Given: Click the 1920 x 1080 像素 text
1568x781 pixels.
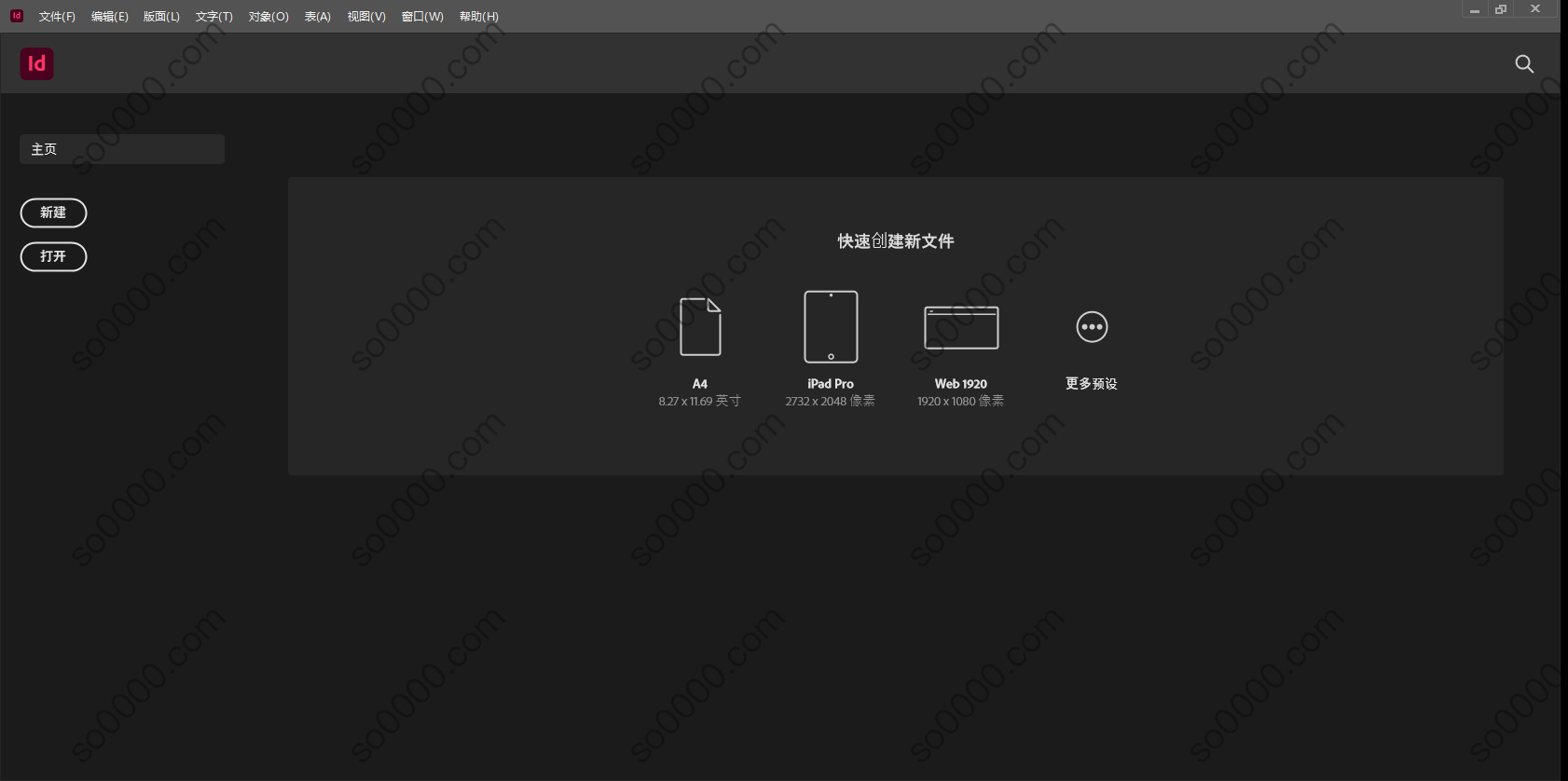Looking at the screenshot, I should [961, 402].
